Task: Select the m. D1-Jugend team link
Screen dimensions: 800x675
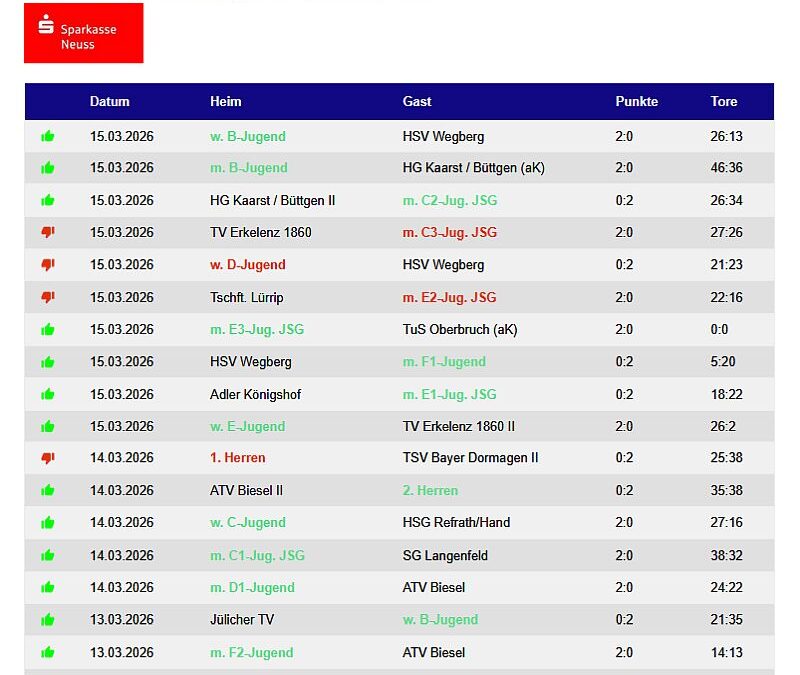Action: click(252, 587)
